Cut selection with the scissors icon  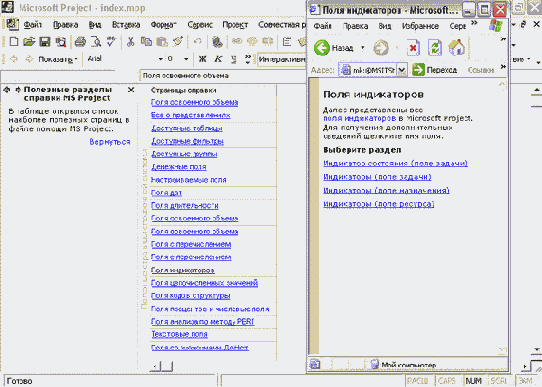click(x=130, y=42)
